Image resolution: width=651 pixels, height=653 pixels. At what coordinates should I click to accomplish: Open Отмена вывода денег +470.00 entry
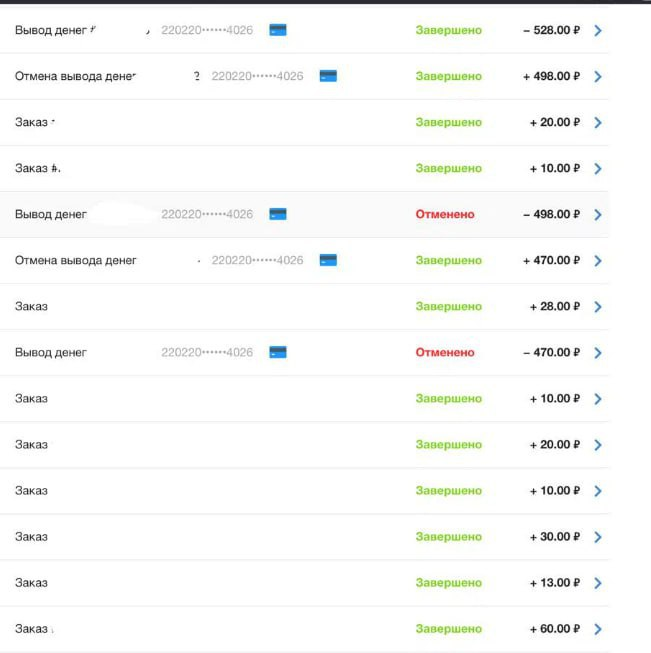[x=76, y=260]
